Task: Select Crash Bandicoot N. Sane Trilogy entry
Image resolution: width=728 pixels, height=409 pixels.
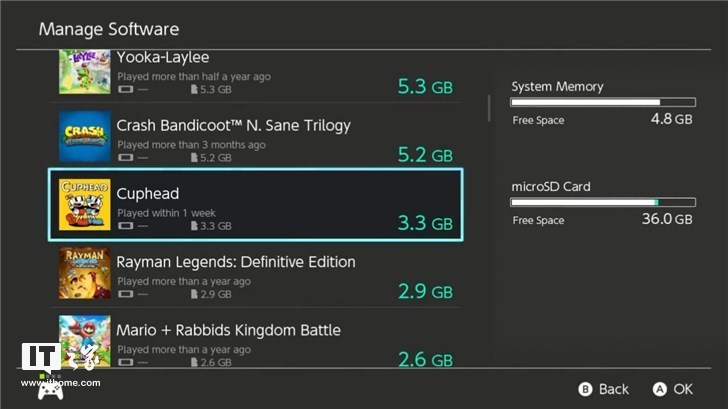Action: (233, 126)
